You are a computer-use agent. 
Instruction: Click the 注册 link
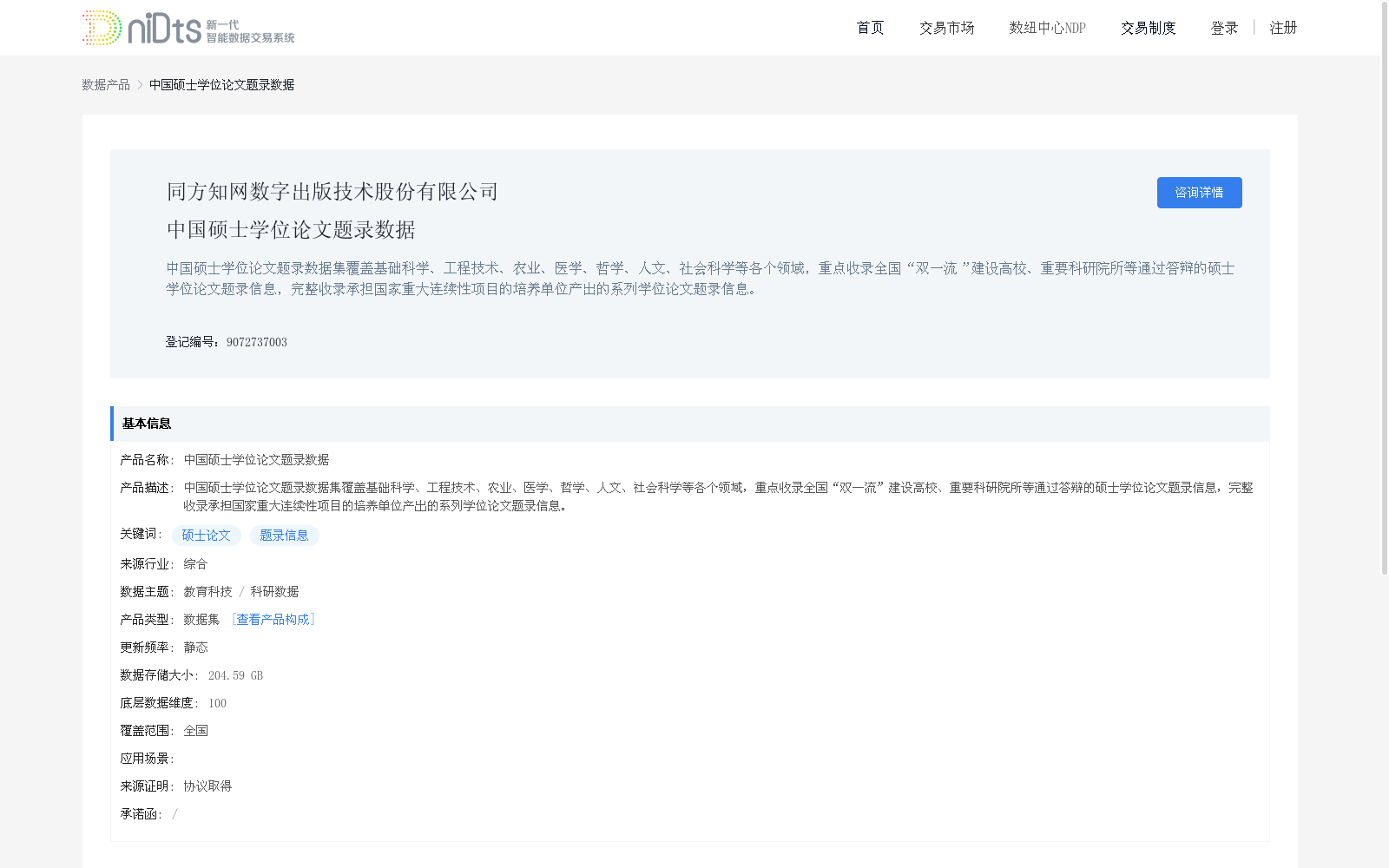point(1283,28)
